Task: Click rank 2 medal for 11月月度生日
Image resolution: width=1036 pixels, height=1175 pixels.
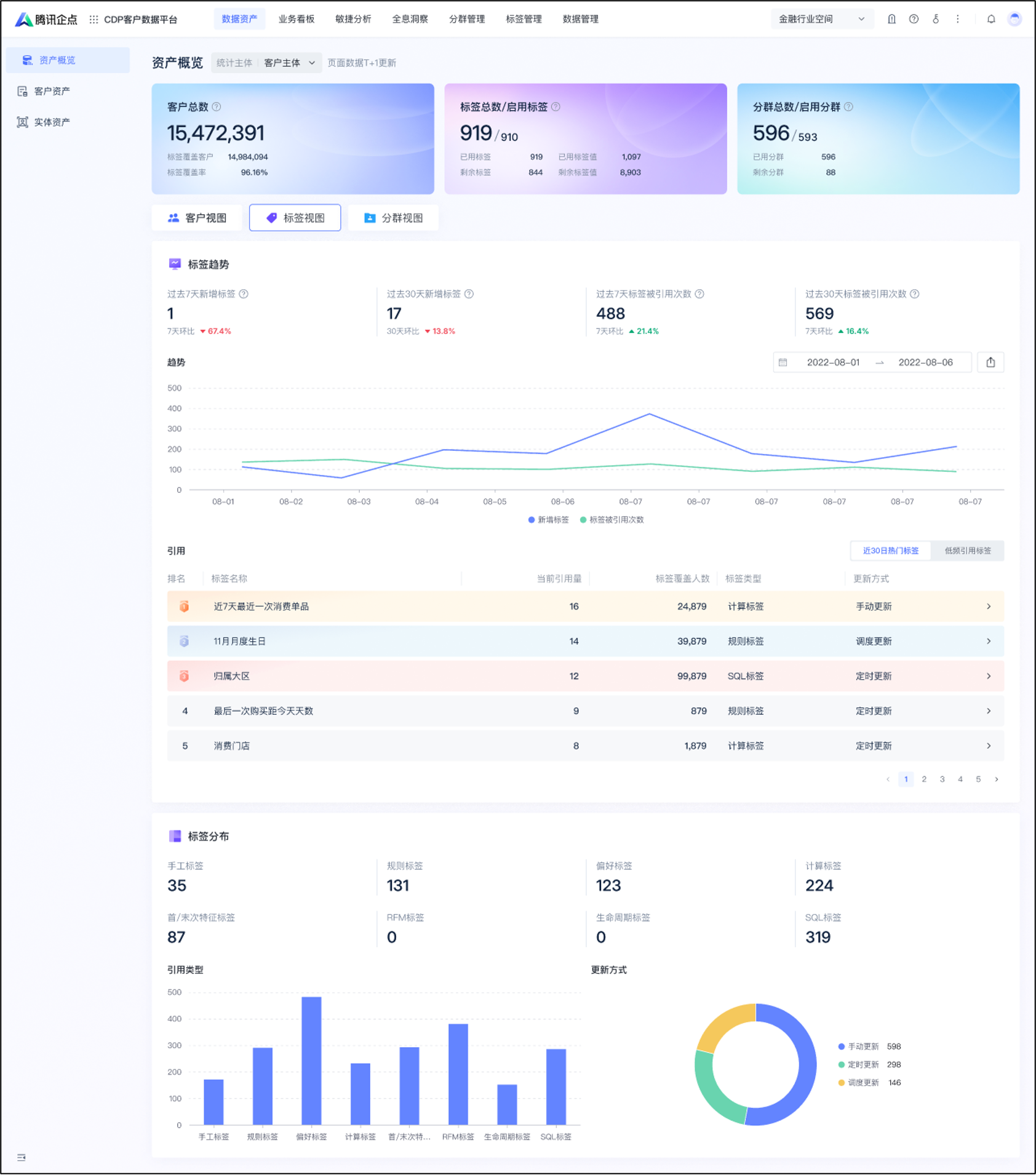Action: tap(184, 641)
